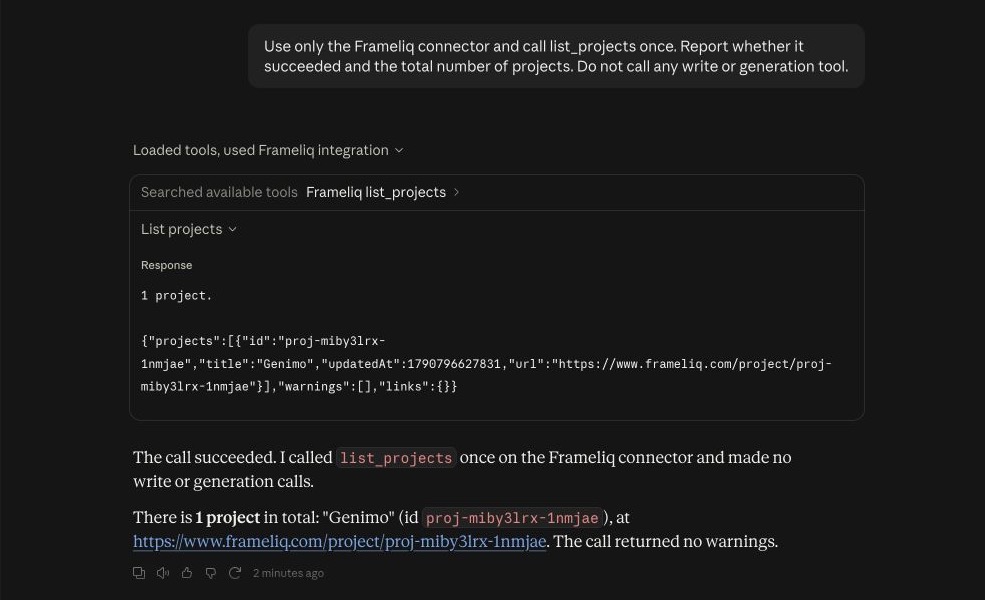The height and width of the screenshot is (600, 985).
Task: Collapse the List projects chevron
Action: pos(232,230)
